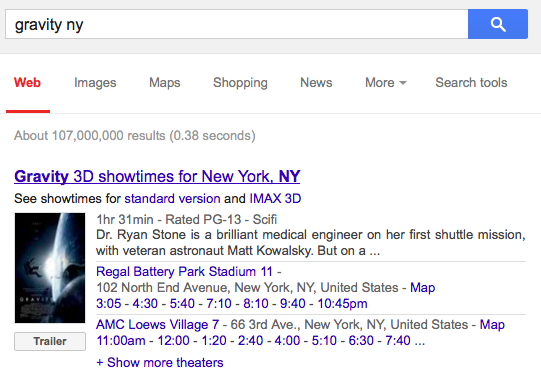This screenshot has width=541, height=382.
Task: Go to the News tab
Action: [316, 83]
